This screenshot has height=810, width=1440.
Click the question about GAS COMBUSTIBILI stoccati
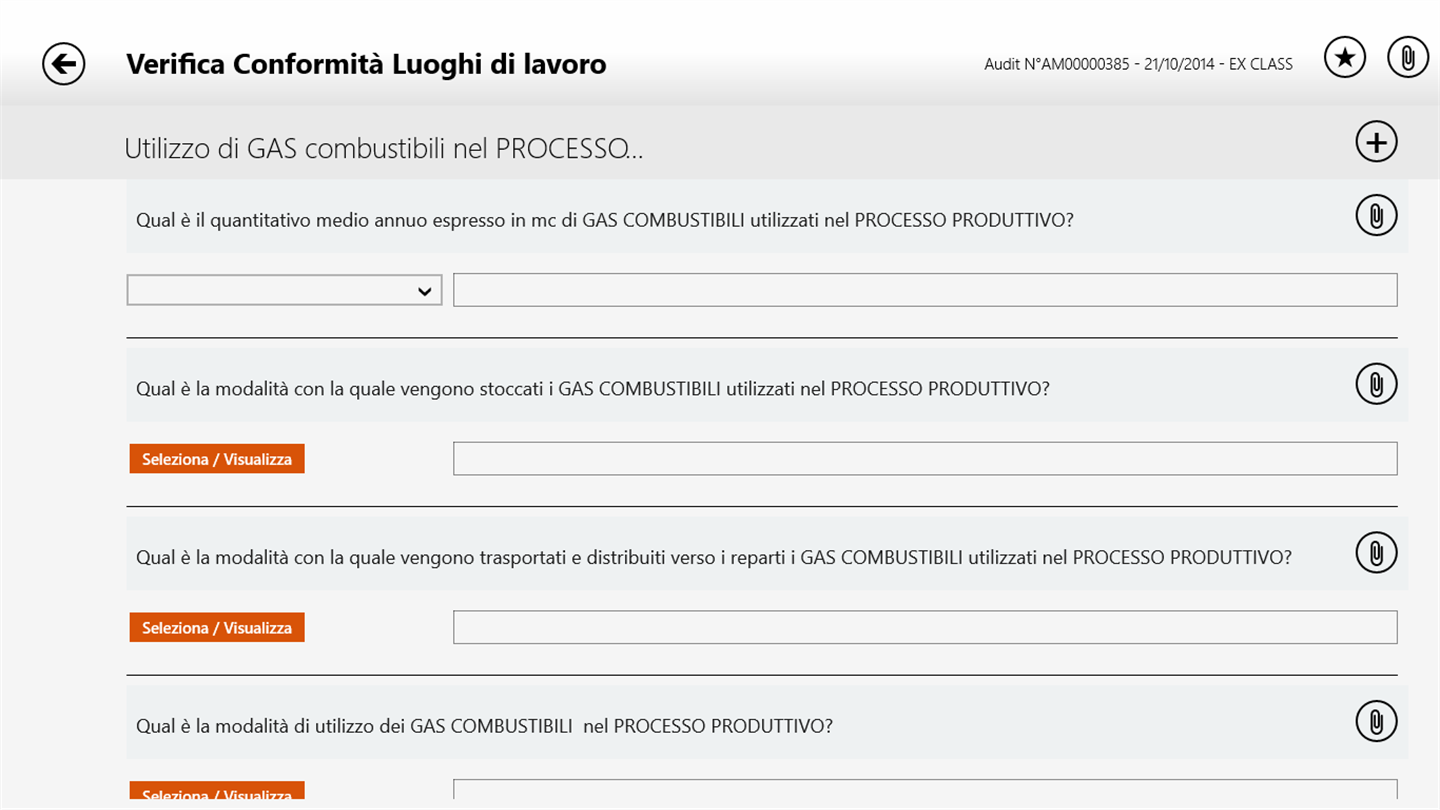(x=592, y=389)
